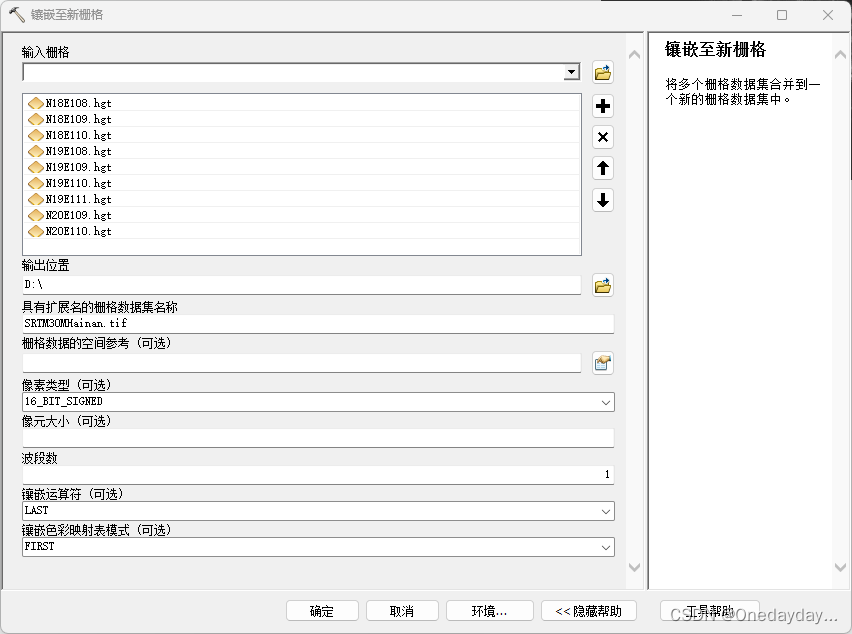This screenshot has width=852, height=634.
Task: Click the 取消 button
Action: click(404, 610)
